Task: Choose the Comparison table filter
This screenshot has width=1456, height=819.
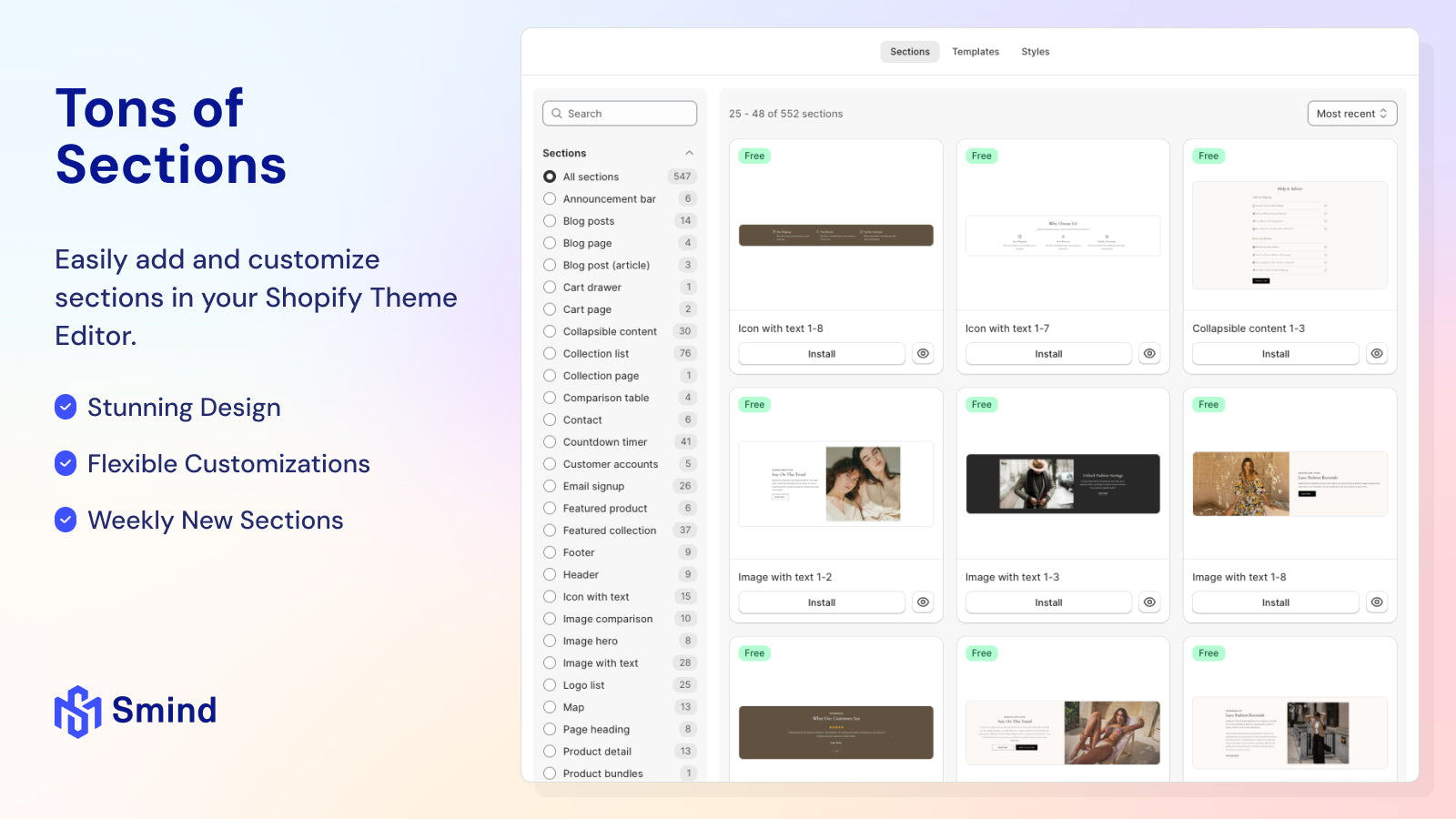Action: (550, 398)
